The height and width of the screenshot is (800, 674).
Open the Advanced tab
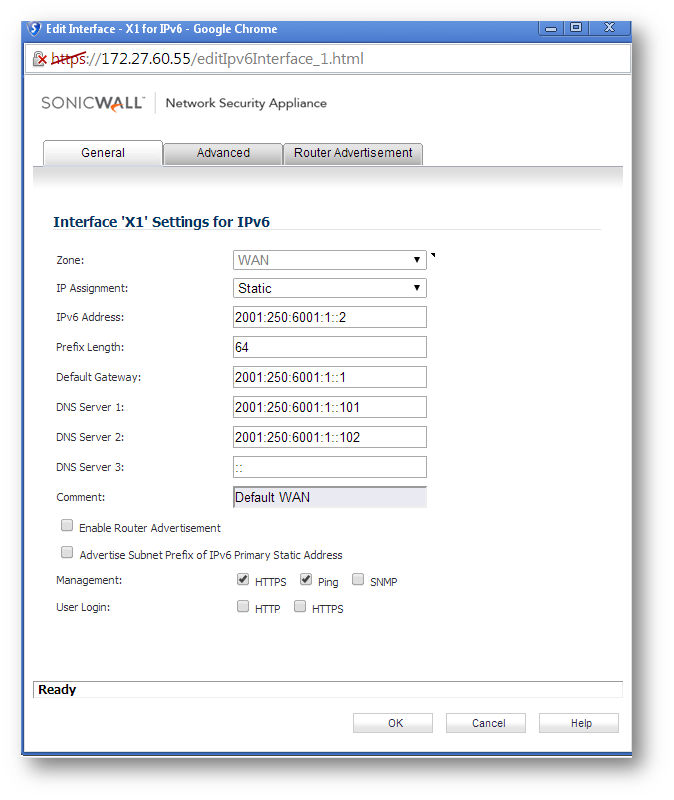pos(223,153)
